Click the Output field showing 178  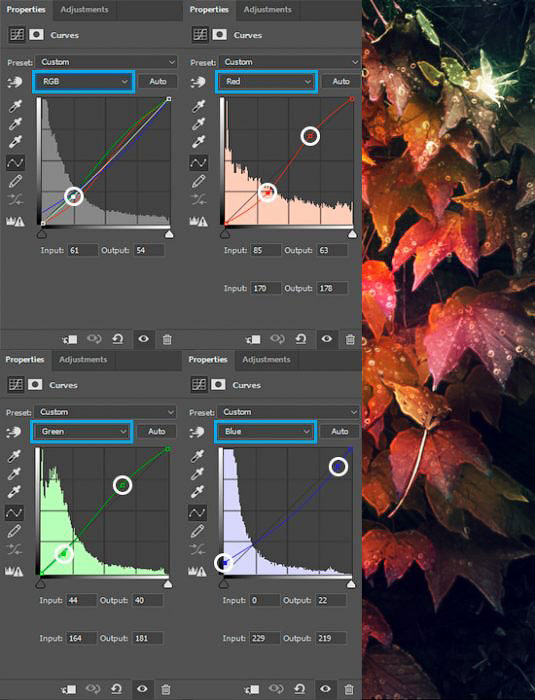332,288
